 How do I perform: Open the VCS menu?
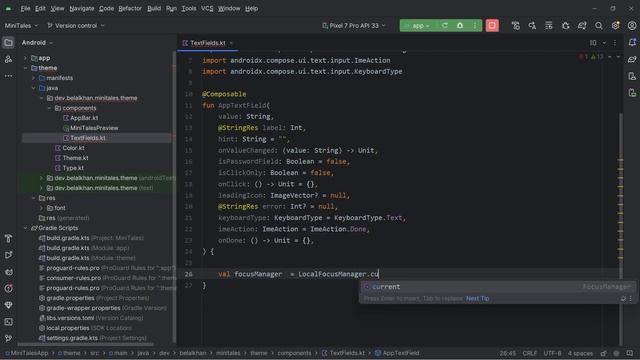pos(207,9)
